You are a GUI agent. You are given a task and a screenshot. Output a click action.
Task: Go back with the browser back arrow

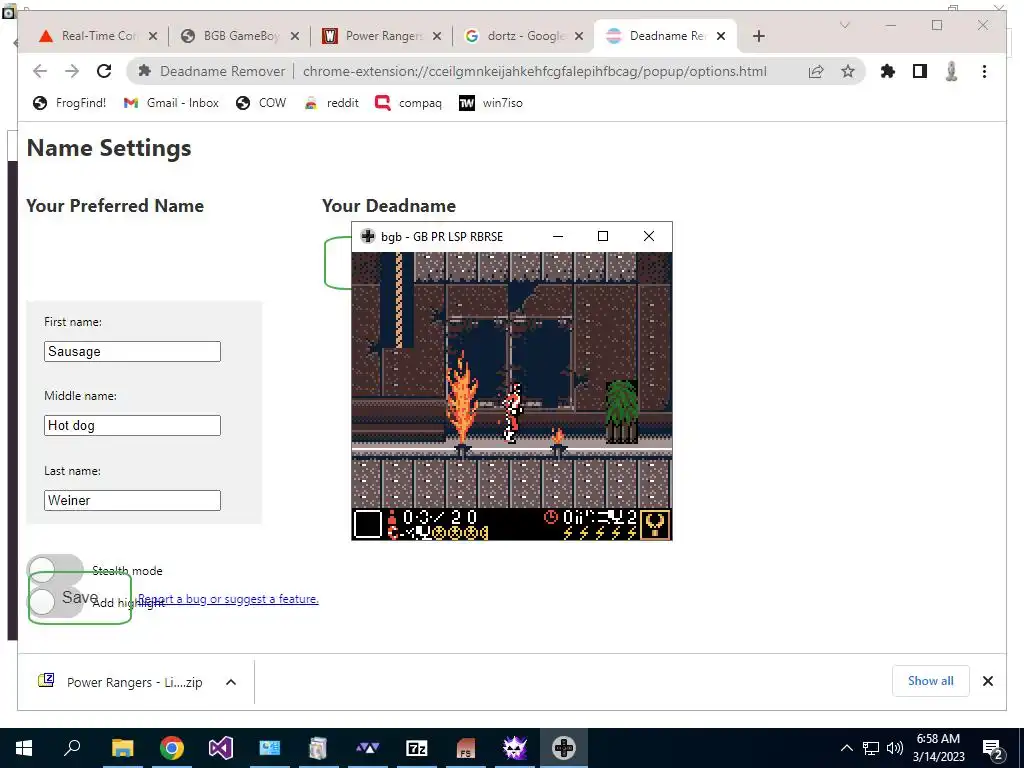pos(40,71)
